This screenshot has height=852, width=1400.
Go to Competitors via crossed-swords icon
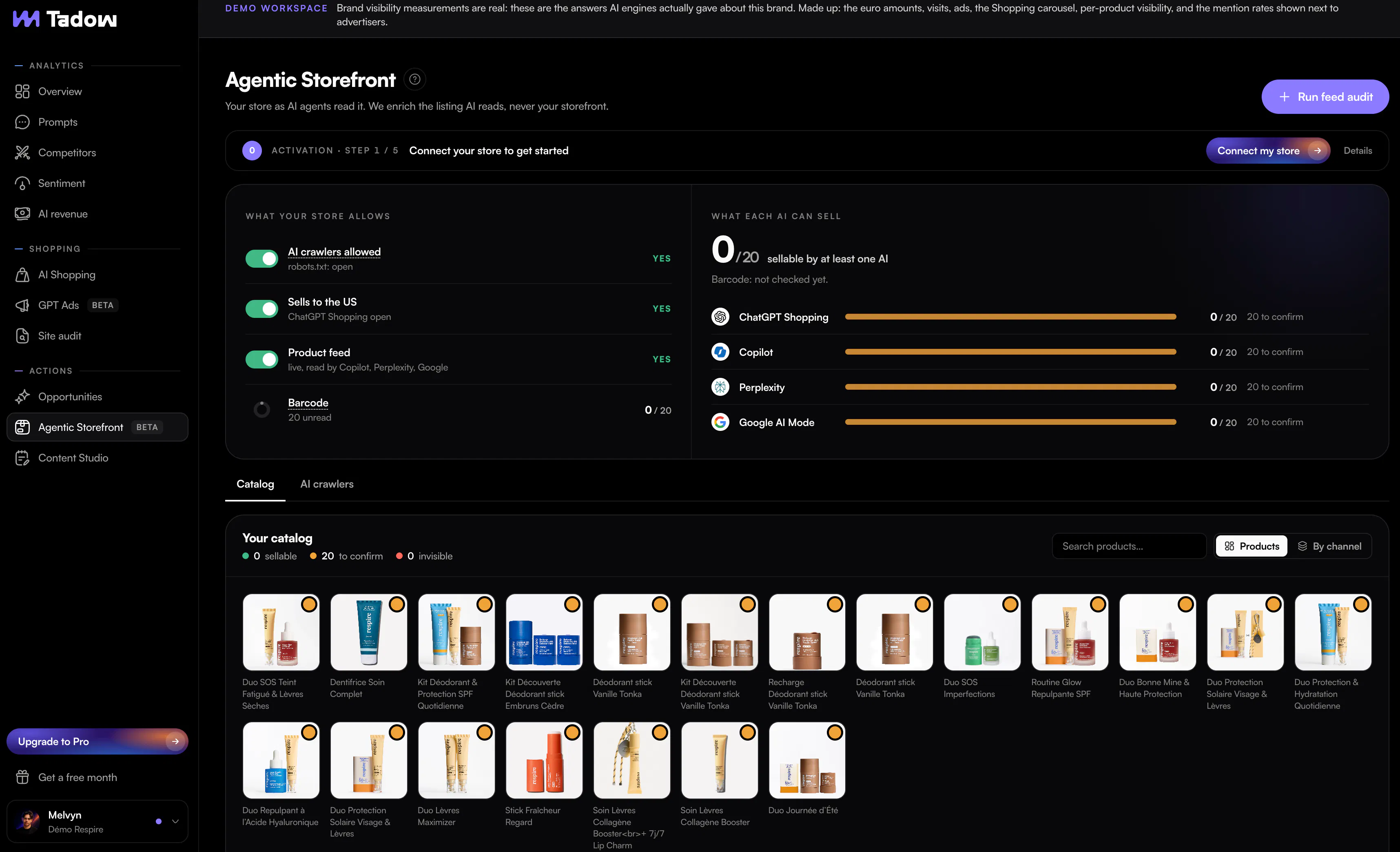click(22, 153)
